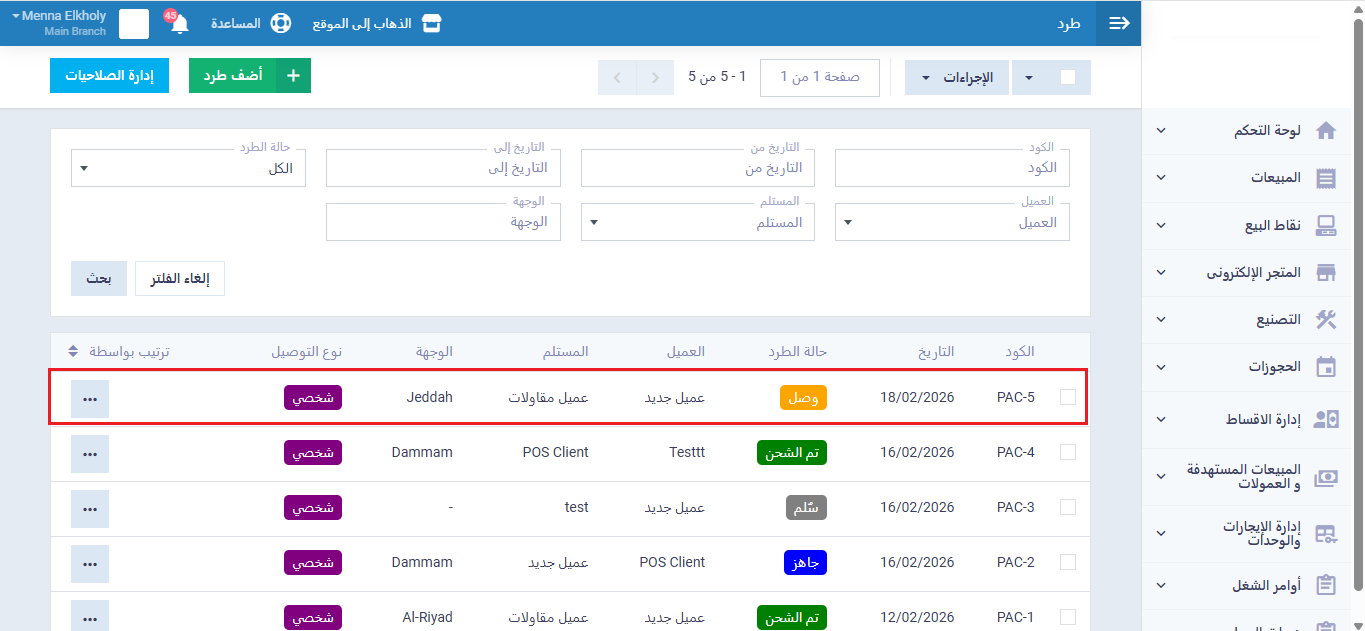The width and height of the screenshot is (1365, 631).
Task: Expand the العميل client dropdown filter
Action: point(952,222)
